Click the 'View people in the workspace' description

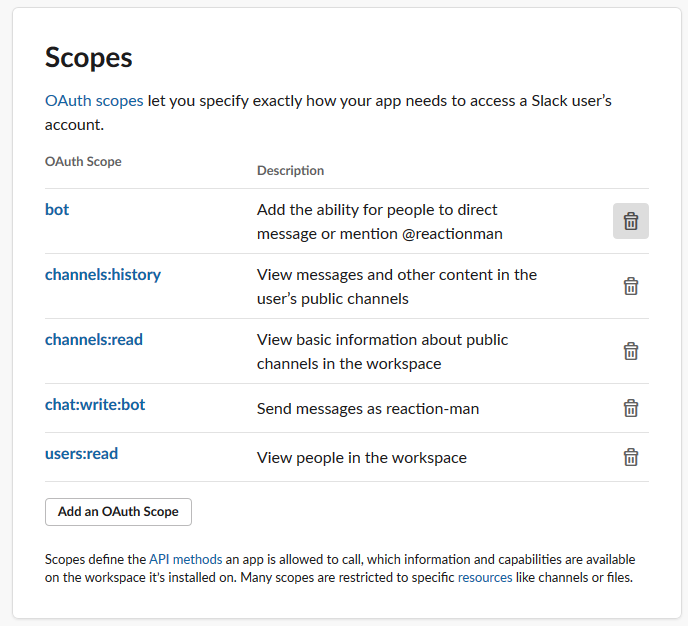(362, 458)
